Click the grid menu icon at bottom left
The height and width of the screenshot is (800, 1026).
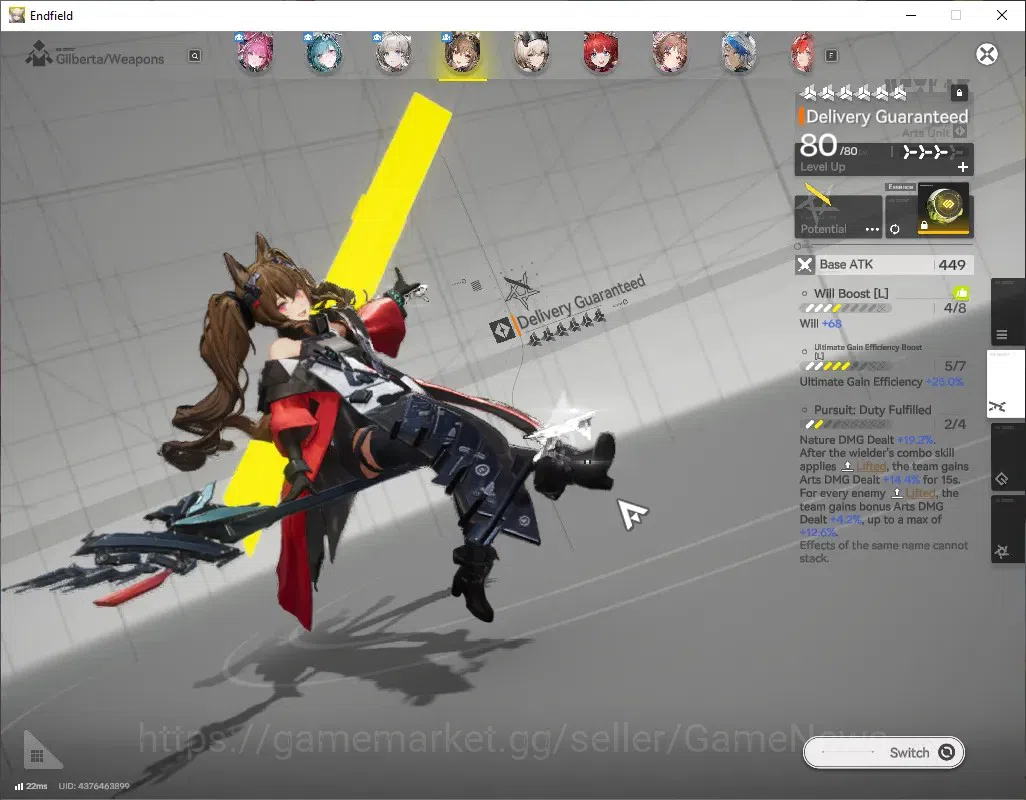point(37,756)
